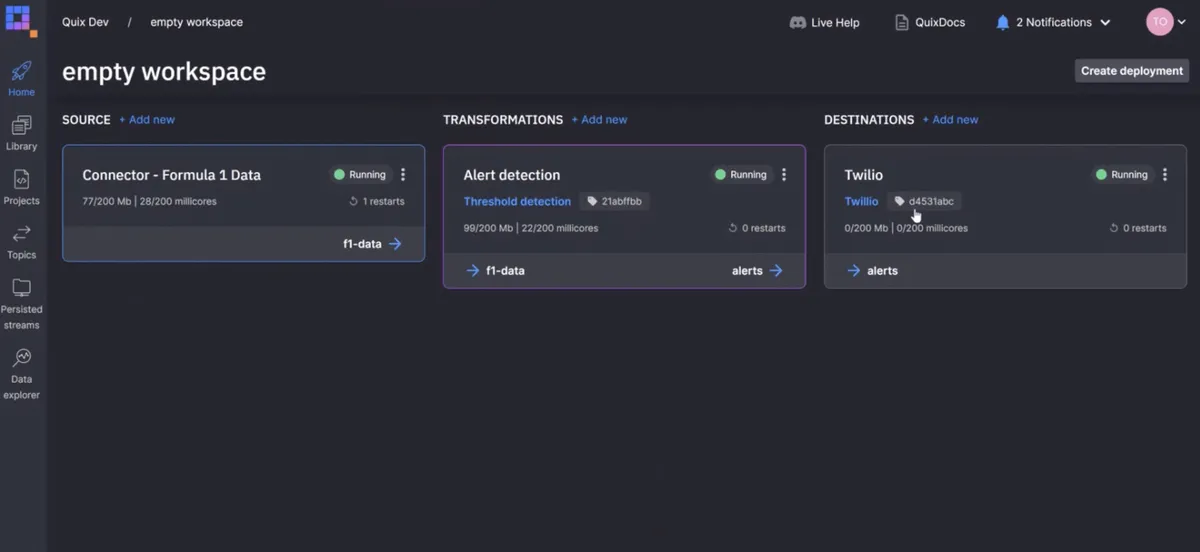Open the Threshold detection project link
Screen dimensions: 1200x552
[517, 202]
